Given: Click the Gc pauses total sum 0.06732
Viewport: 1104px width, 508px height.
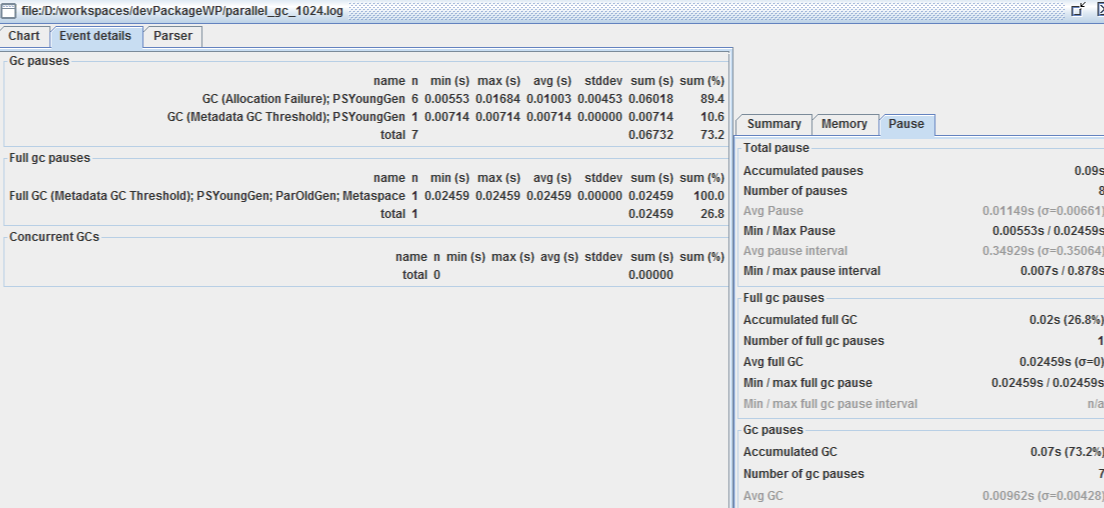Looking at the screenshot, I should pyautogui.click(x=651, y=135).
